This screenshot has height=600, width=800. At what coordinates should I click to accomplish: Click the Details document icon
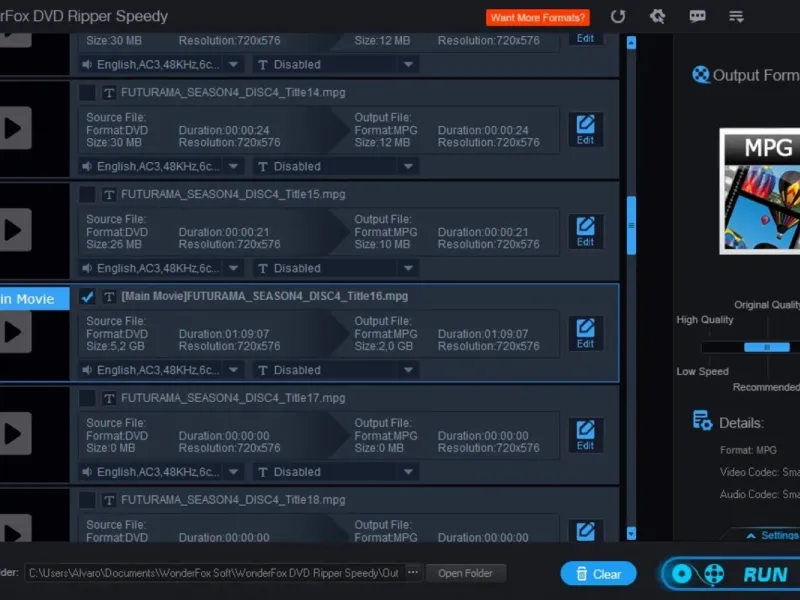[x=702, y=421]
